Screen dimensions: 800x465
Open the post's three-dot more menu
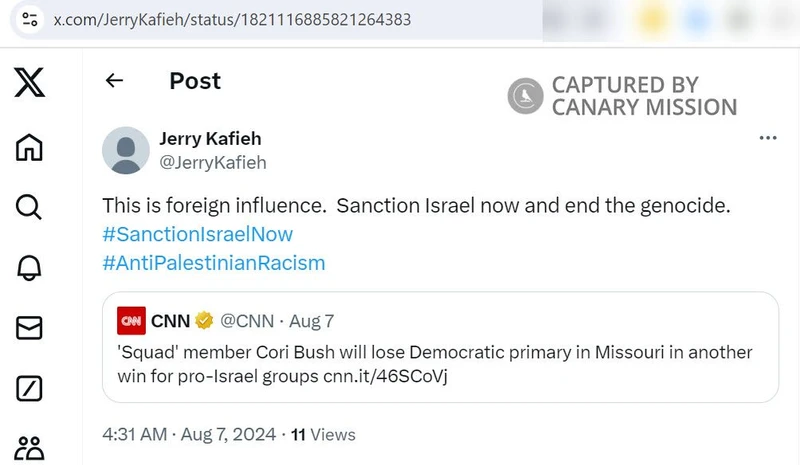tap(768, 138)
